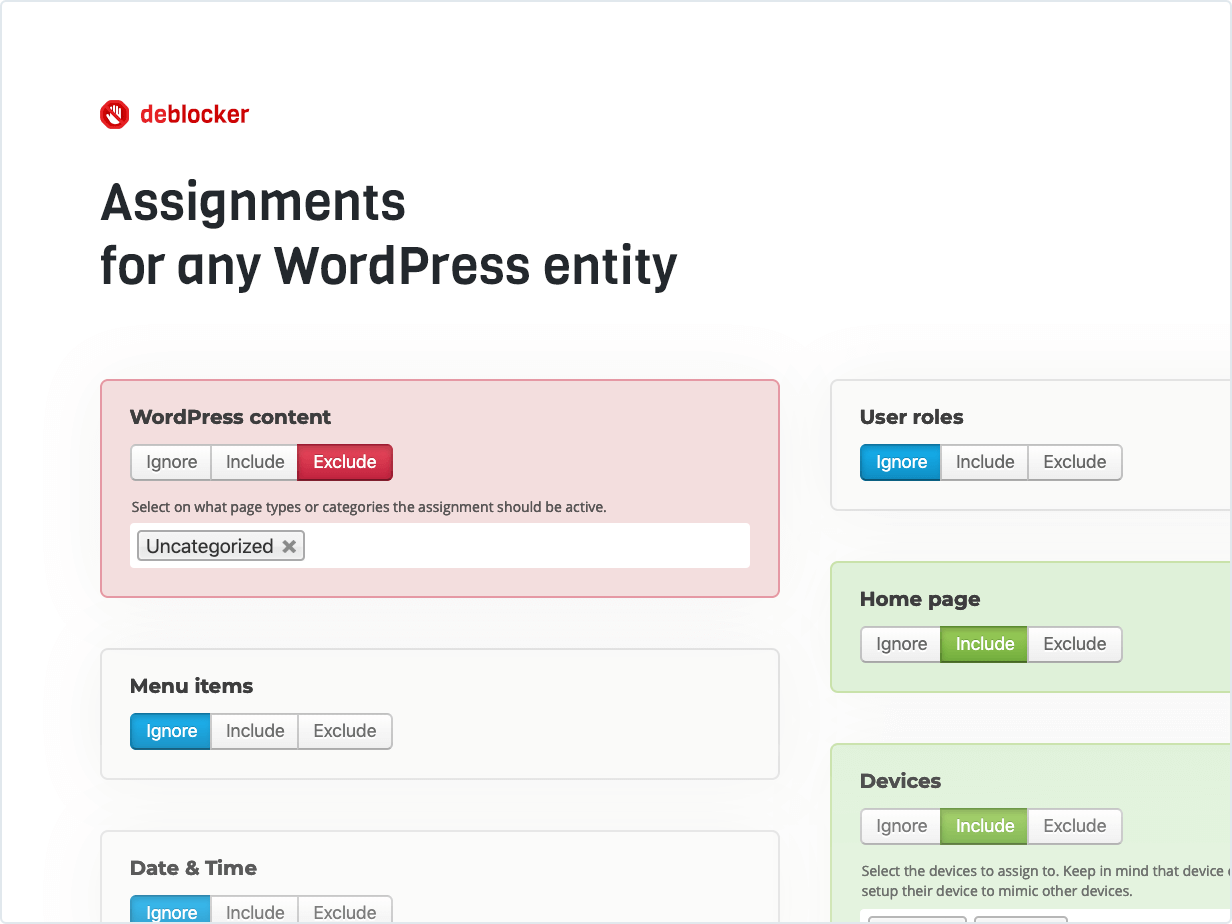Set User roles to Include

(x=984, y=462)
